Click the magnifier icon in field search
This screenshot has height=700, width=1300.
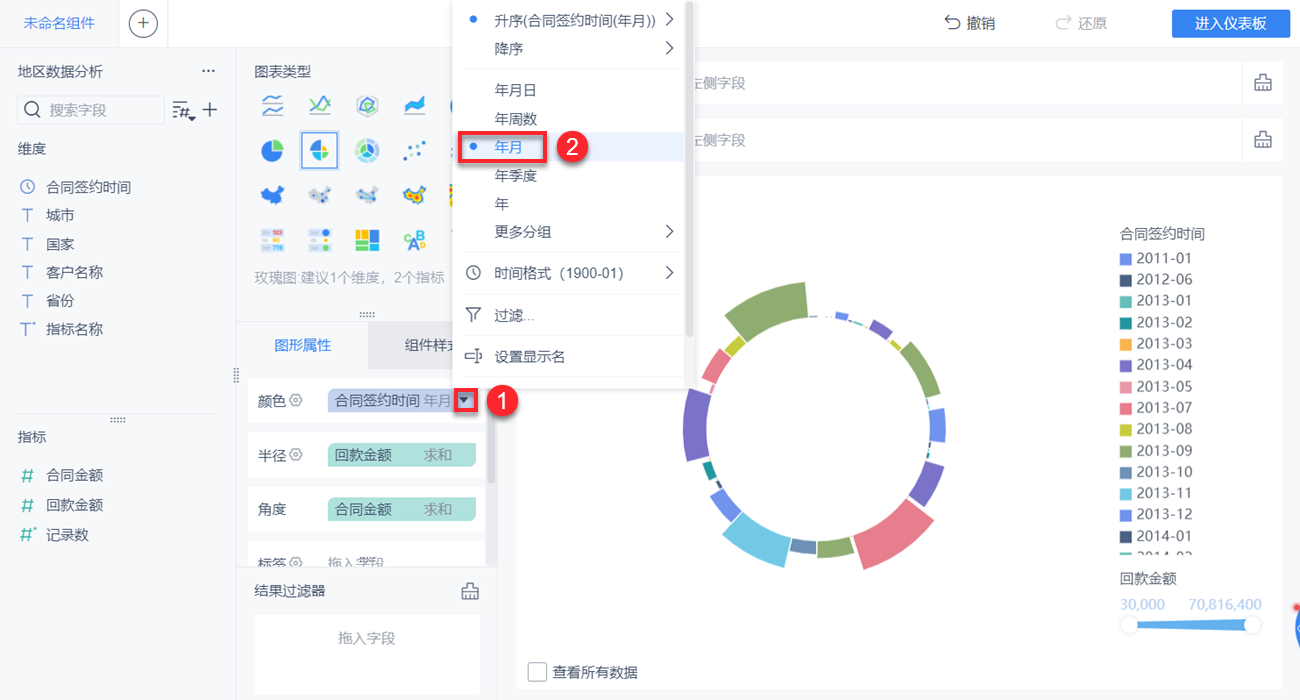[33, 110]
